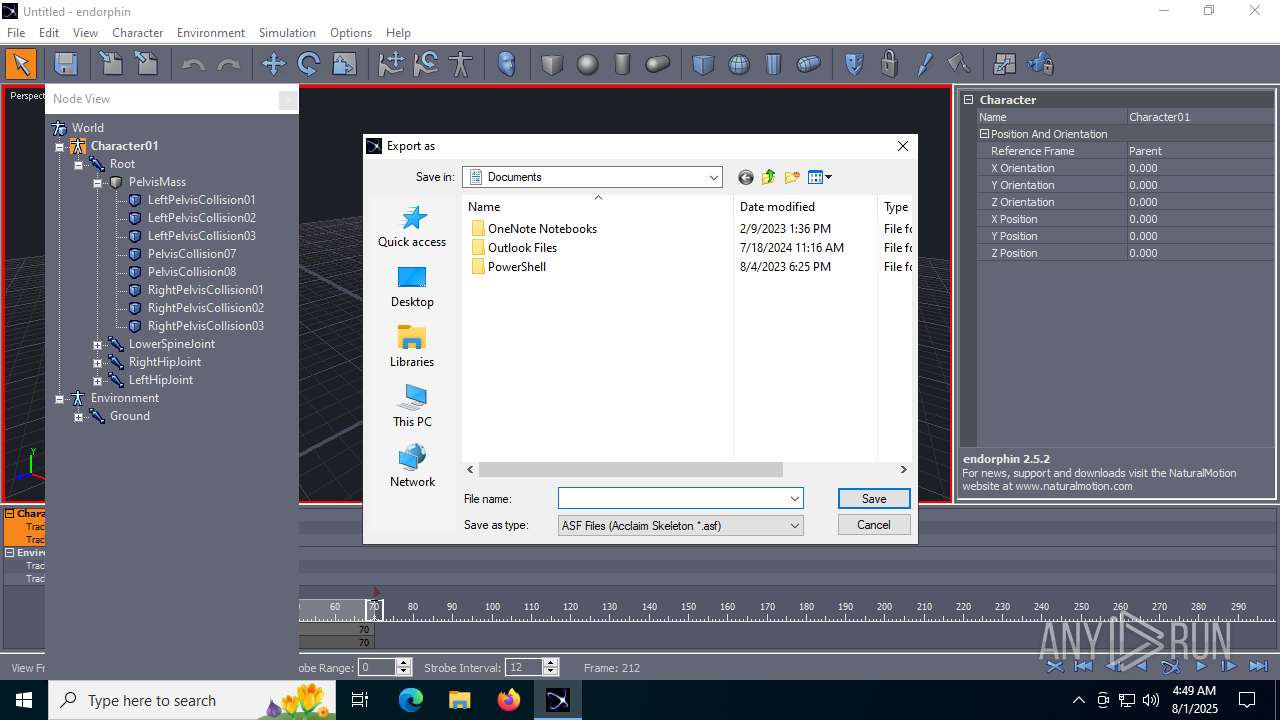Open the Options menu
The height and width of the screenshot is (720, 1280).
tap(351, 32)
